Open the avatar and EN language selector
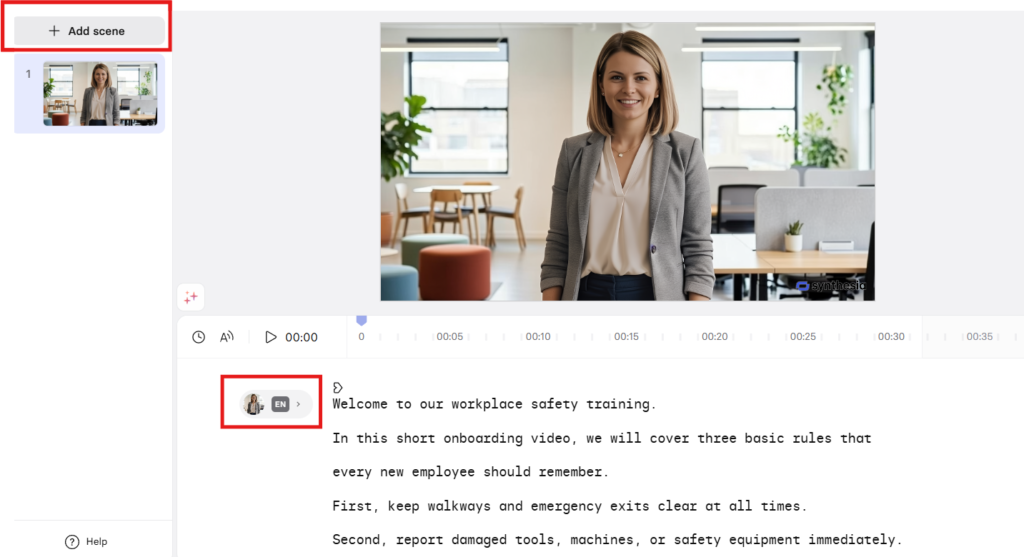The width and height of the screenshot is (1024, 557). (x=275, y=404)
